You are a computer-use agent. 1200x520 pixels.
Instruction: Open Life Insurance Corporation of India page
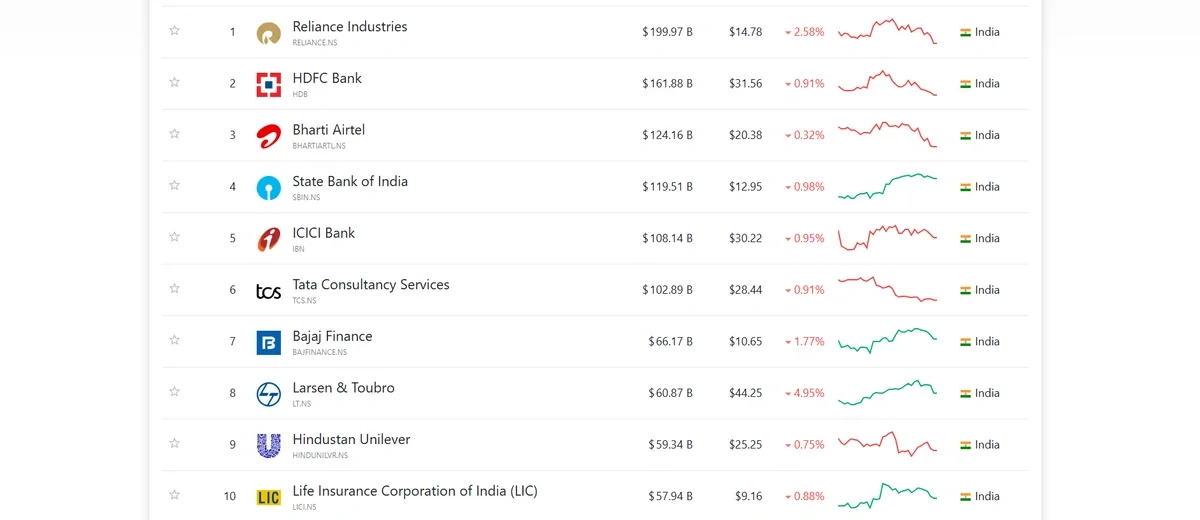point(414,491)
